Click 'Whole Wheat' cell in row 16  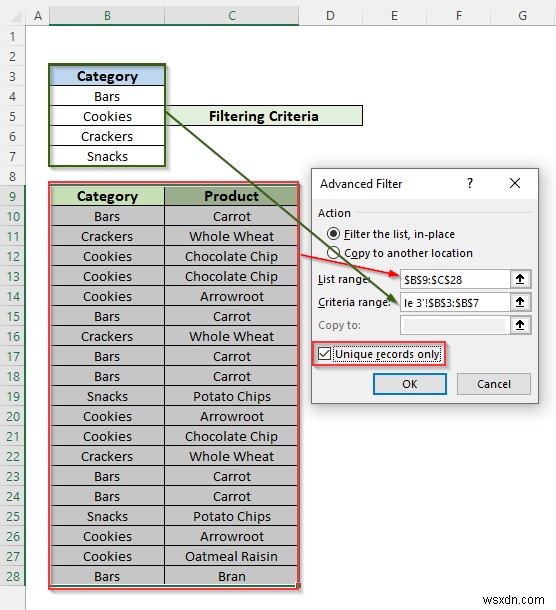(x=232, y=336)
